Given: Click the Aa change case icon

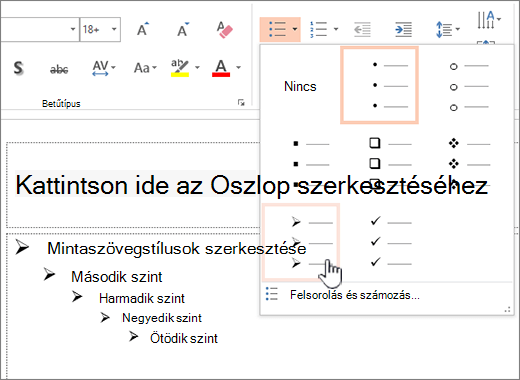Looking at the screenshot, I should click(x=142, y=68).
